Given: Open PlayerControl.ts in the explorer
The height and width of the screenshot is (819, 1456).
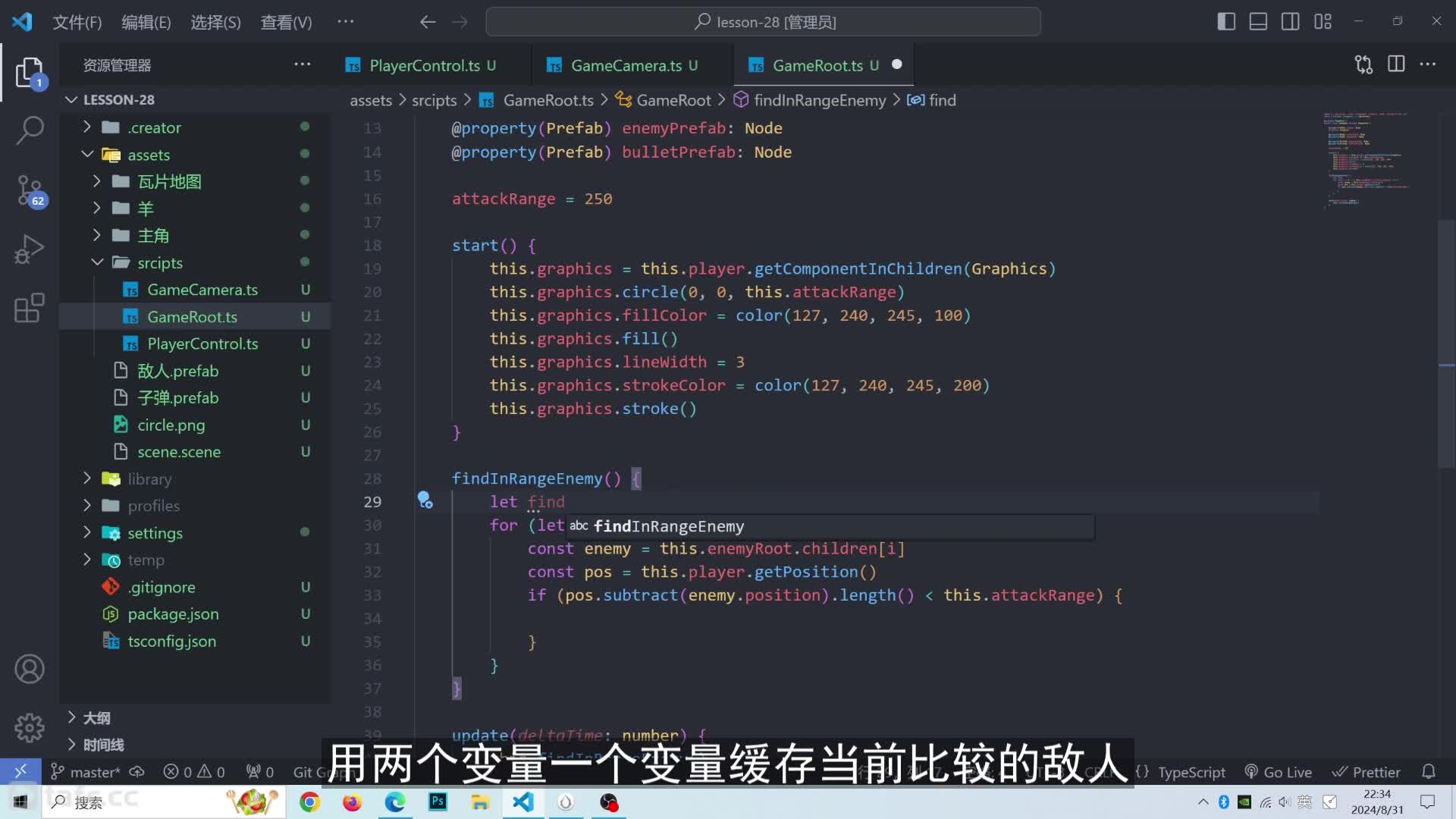Looking at the screenshot, I should click(195, 344).
